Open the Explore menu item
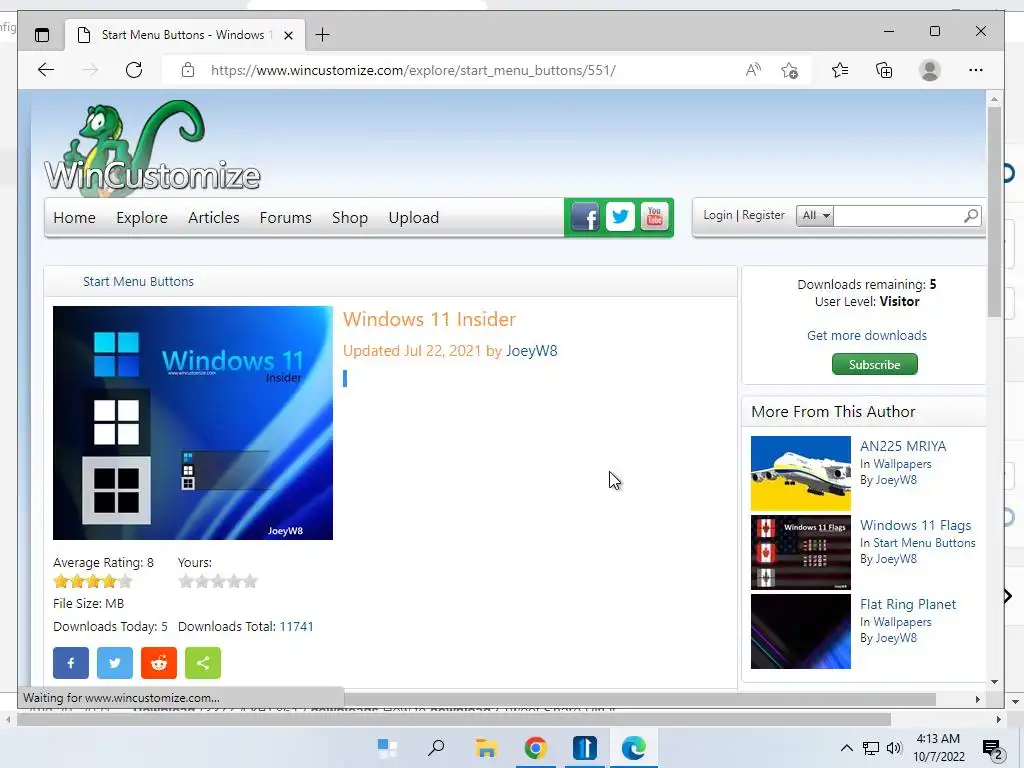The image size is (1024, 768). [x=142, y=217]
